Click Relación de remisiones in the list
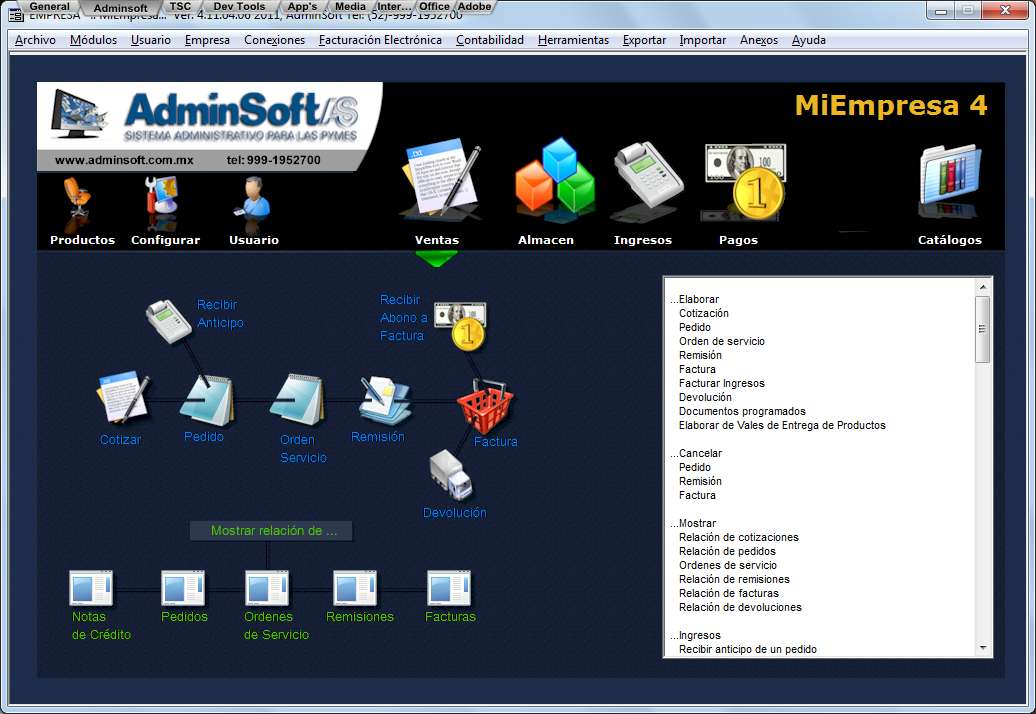The width and height of the screenshot is (1036, 714). click(734, 579)
